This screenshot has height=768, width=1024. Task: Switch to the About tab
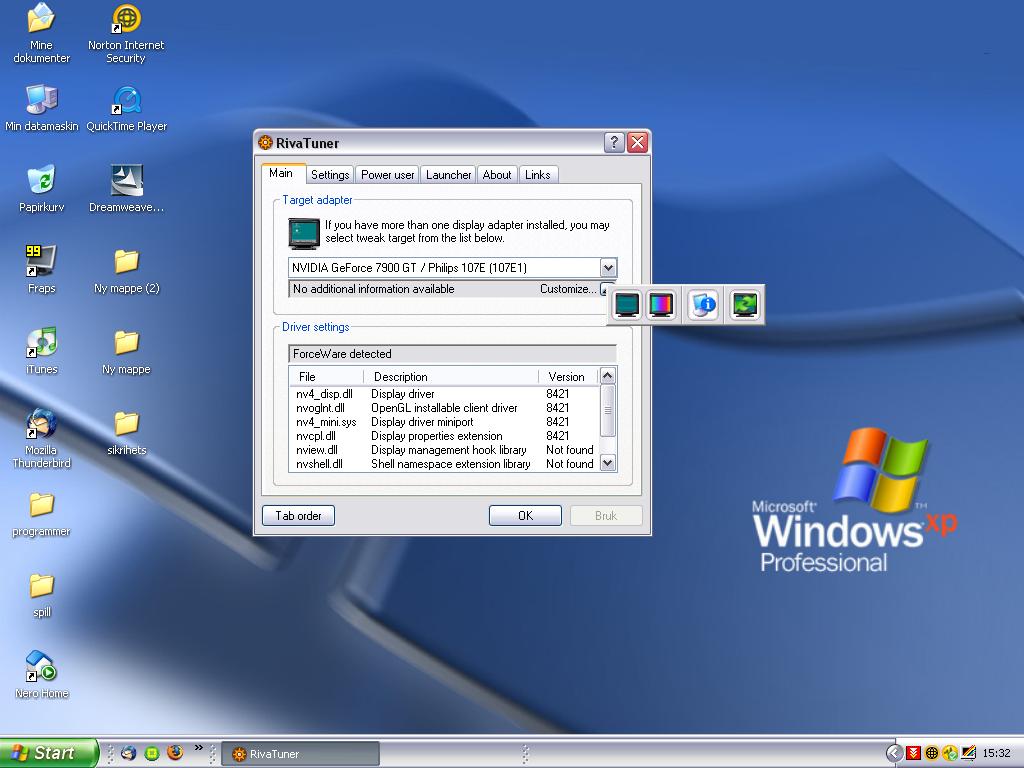click(x=497, y=174)
